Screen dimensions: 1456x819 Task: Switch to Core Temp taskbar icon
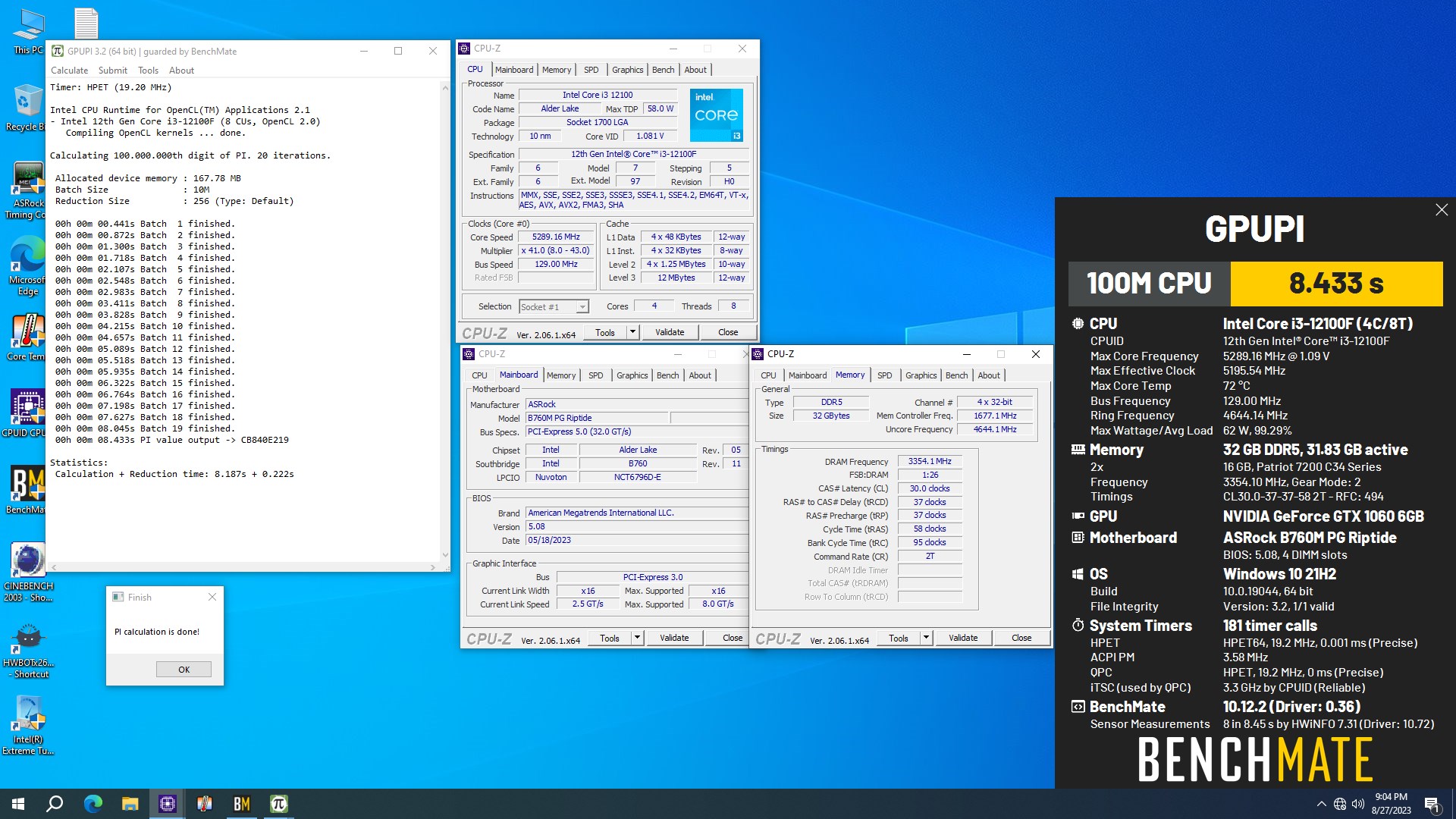pos(204,804)
